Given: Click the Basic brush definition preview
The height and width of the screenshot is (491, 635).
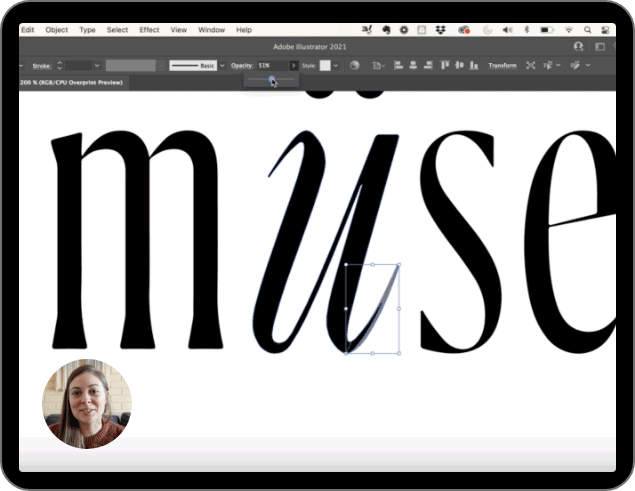Looking at the screenshot, I should coord(193,65).
